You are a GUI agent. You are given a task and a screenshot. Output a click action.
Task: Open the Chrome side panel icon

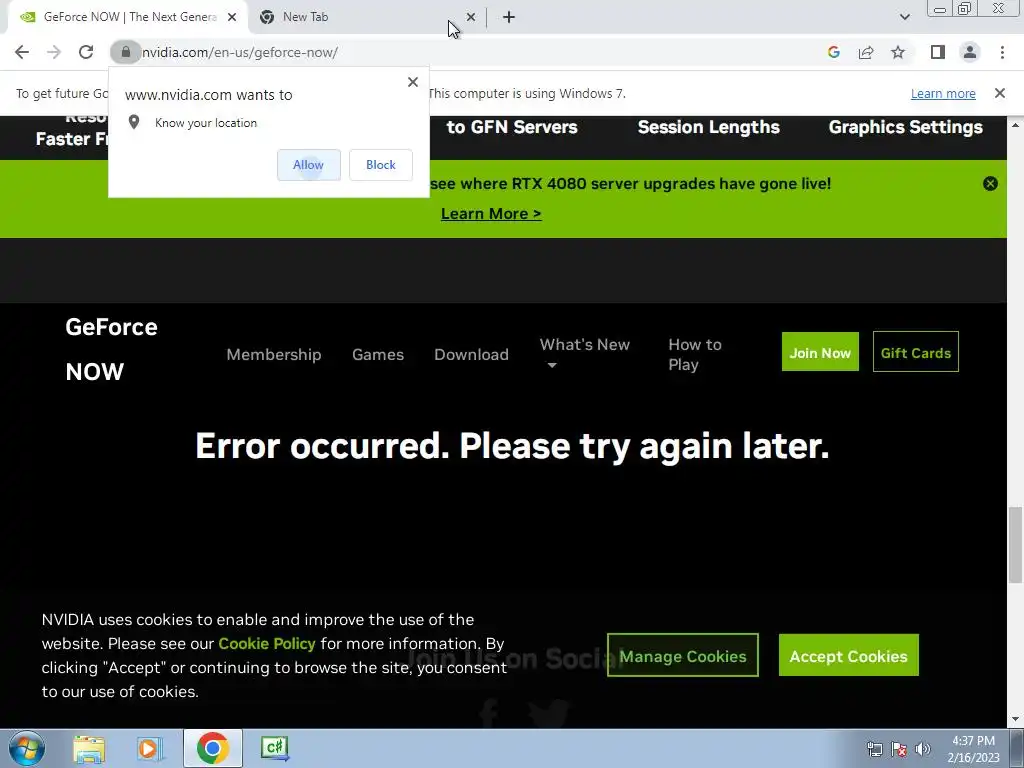(x=938, y=52)
